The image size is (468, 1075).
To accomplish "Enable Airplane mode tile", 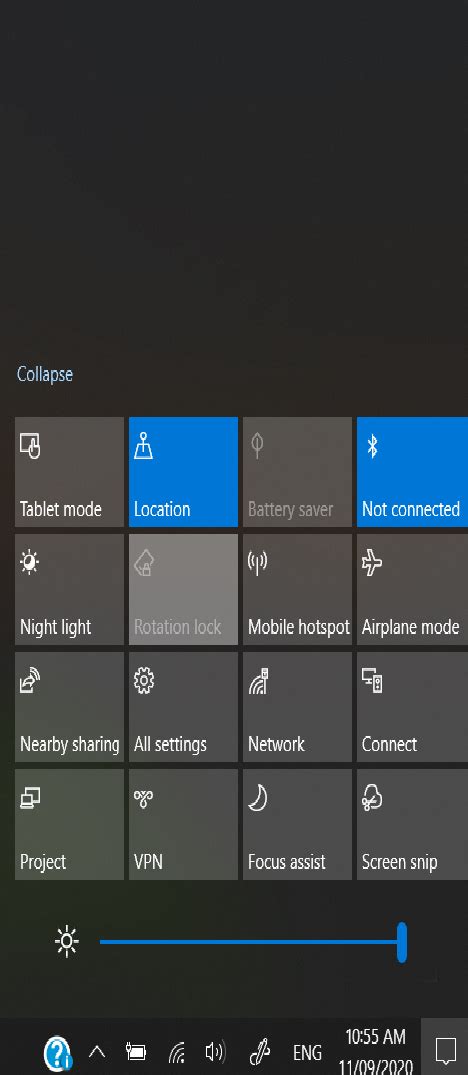I will click(412, 590).
